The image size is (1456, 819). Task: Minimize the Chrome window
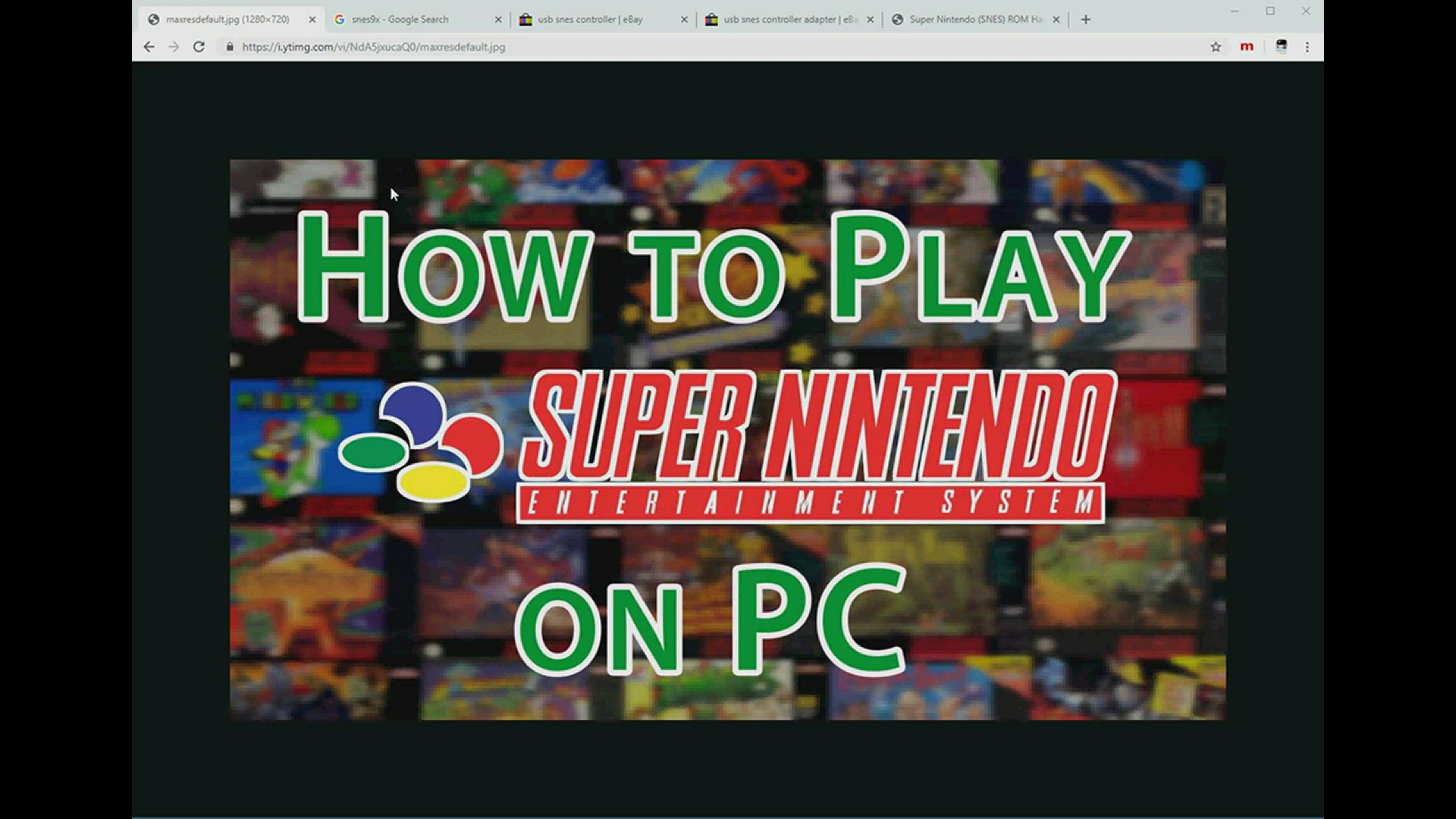coord(1235,11)
